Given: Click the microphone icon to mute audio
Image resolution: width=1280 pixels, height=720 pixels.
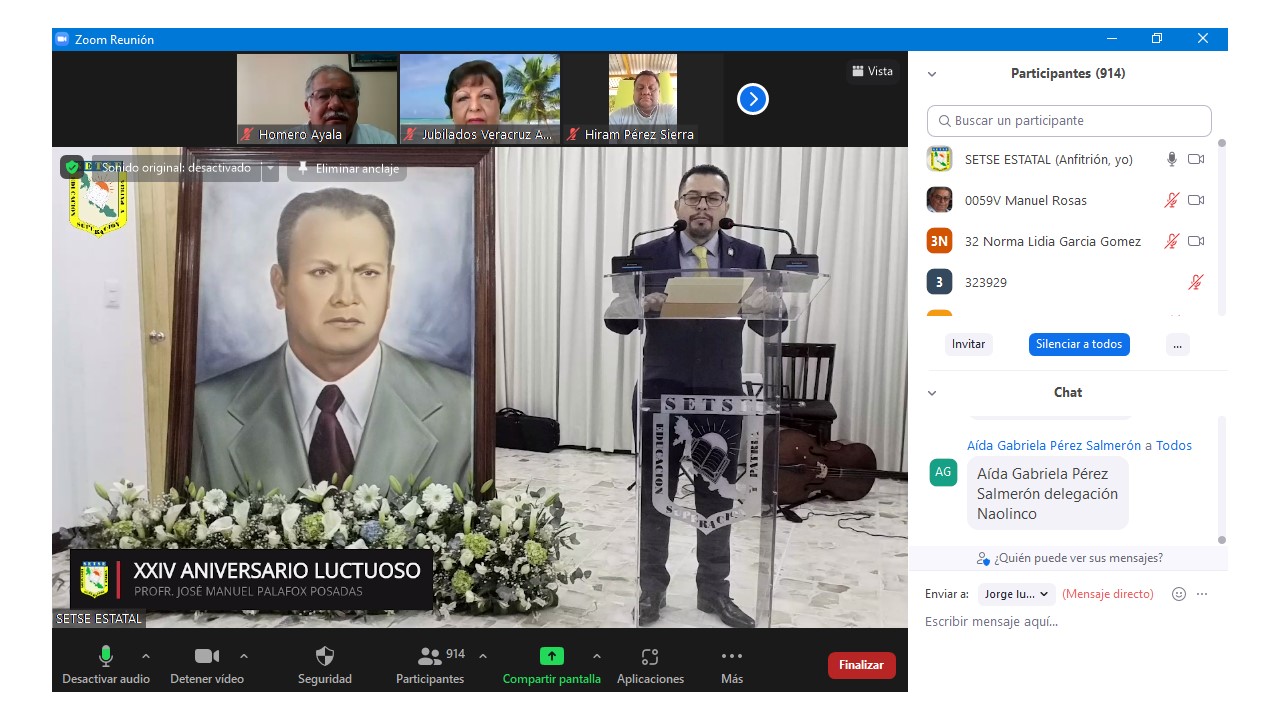Looking at the screenshot, I should pos(105,656).
